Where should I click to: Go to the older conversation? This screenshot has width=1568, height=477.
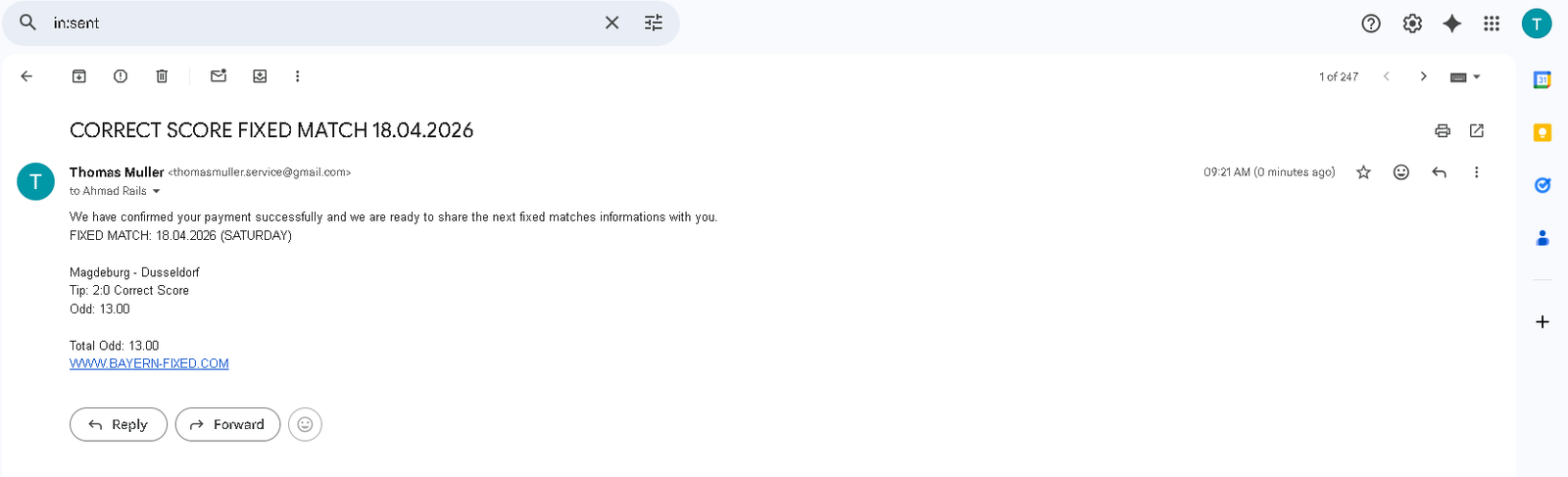(1423, 76)
